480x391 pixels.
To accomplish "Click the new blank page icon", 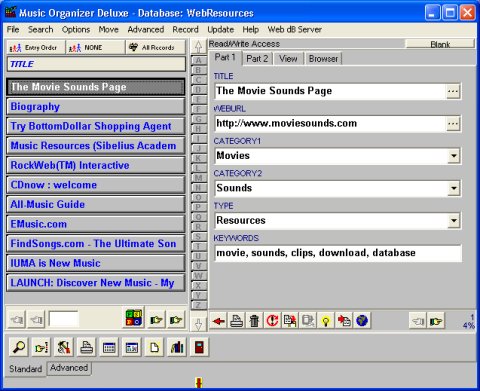I will tap(154, 347).
